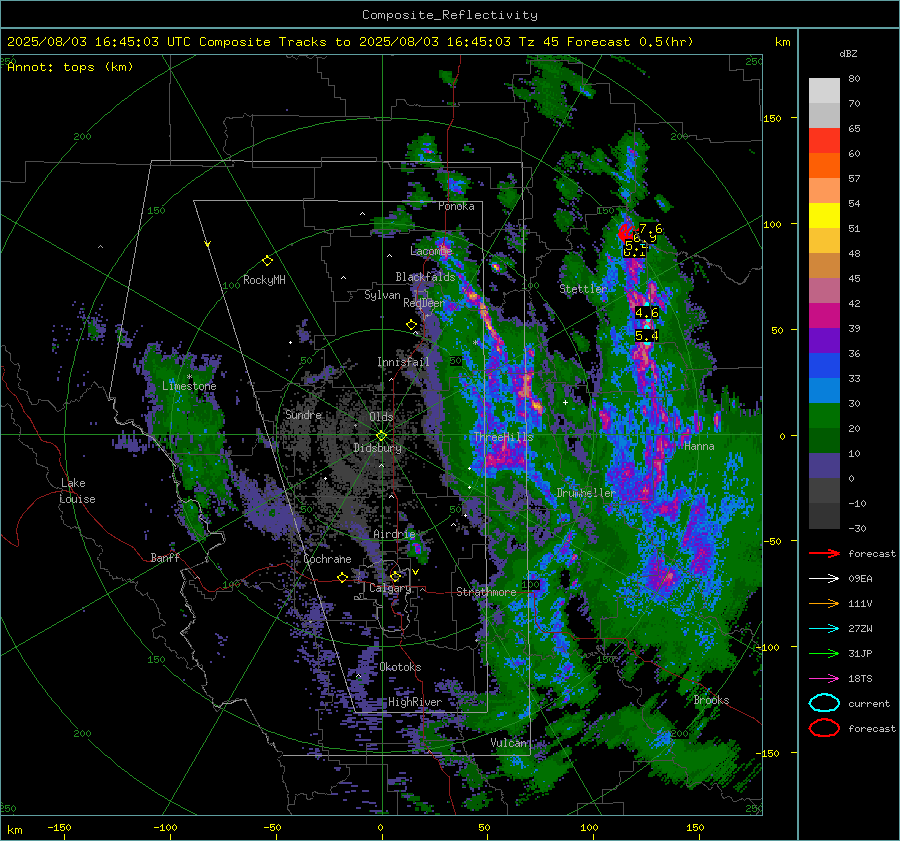The width and height of the screenshot is (900, 841).
Task: Click the radar site marker at Didsbury center
Action: 381,435
